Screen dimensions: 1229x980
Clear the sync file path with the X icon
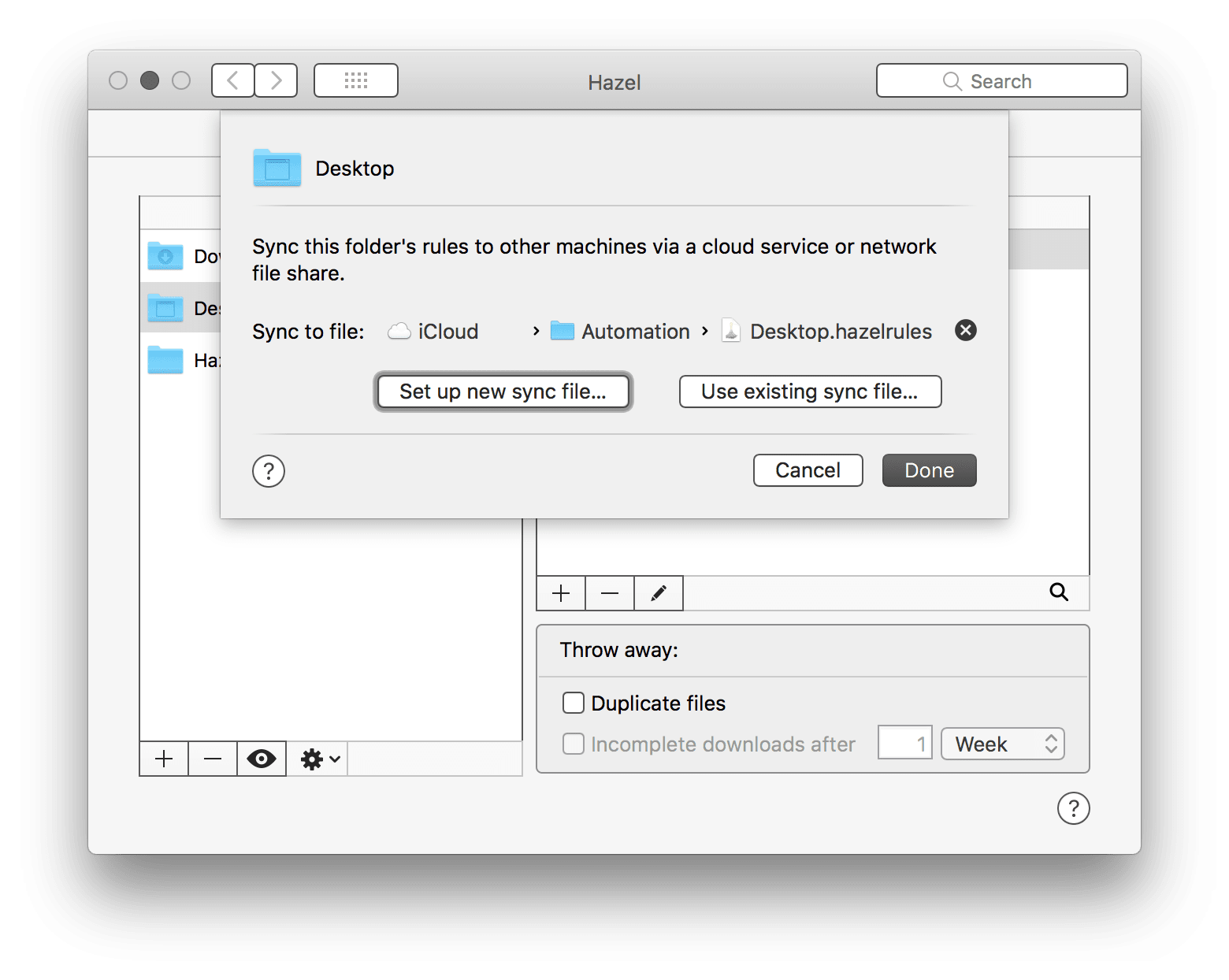pyautogui.click(x=965, y=330)
